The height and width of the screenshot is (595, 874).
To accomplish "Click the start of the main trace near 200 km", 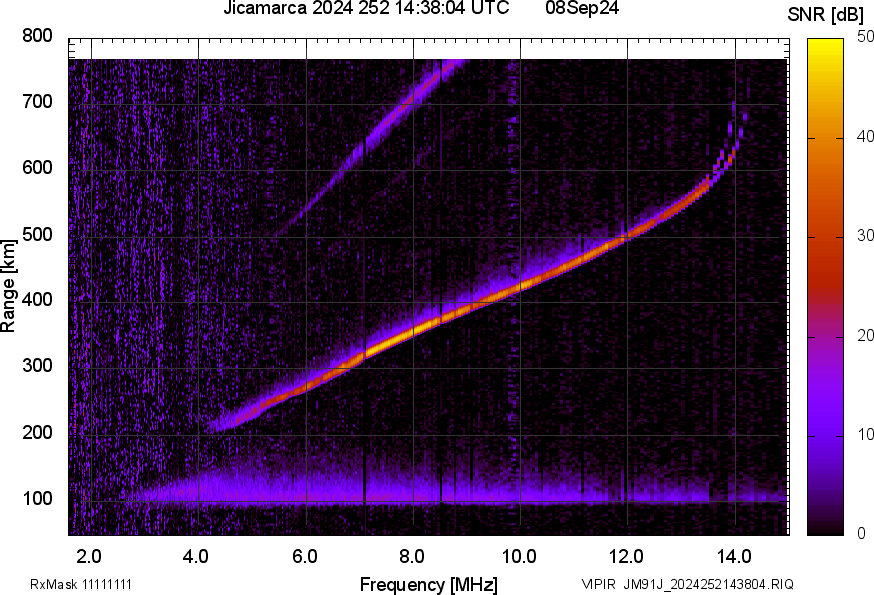I will pyautogui.click(x=220, y=422).
